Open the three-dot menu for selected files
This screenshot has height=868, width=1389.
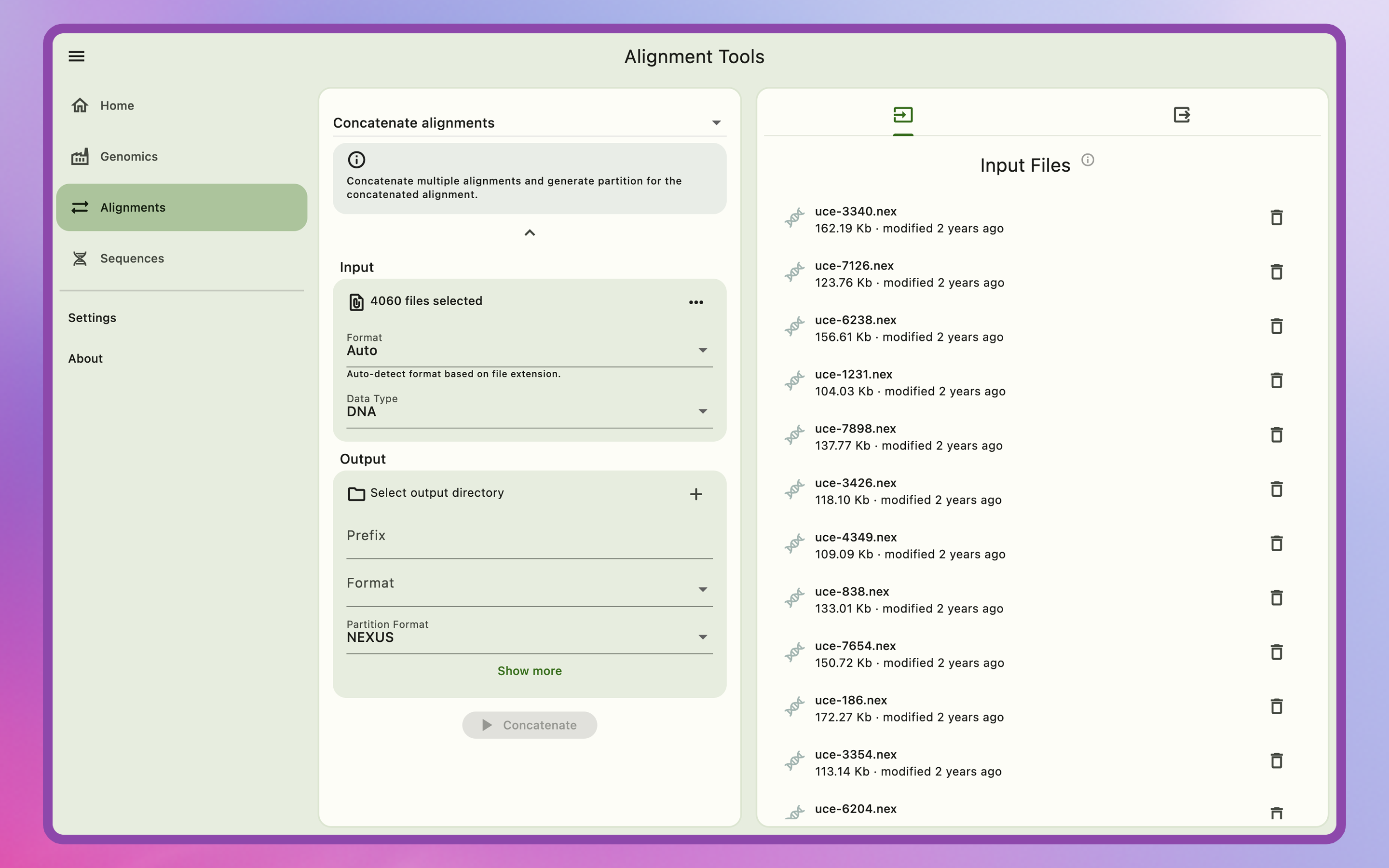pyautogui.click(x=695, y=301)
